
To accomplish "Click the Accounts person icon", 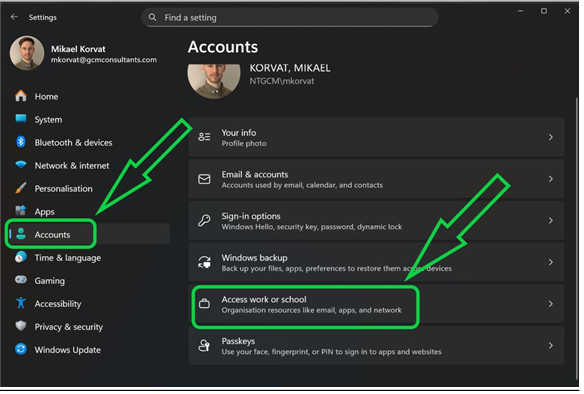I will click(21, 234).
